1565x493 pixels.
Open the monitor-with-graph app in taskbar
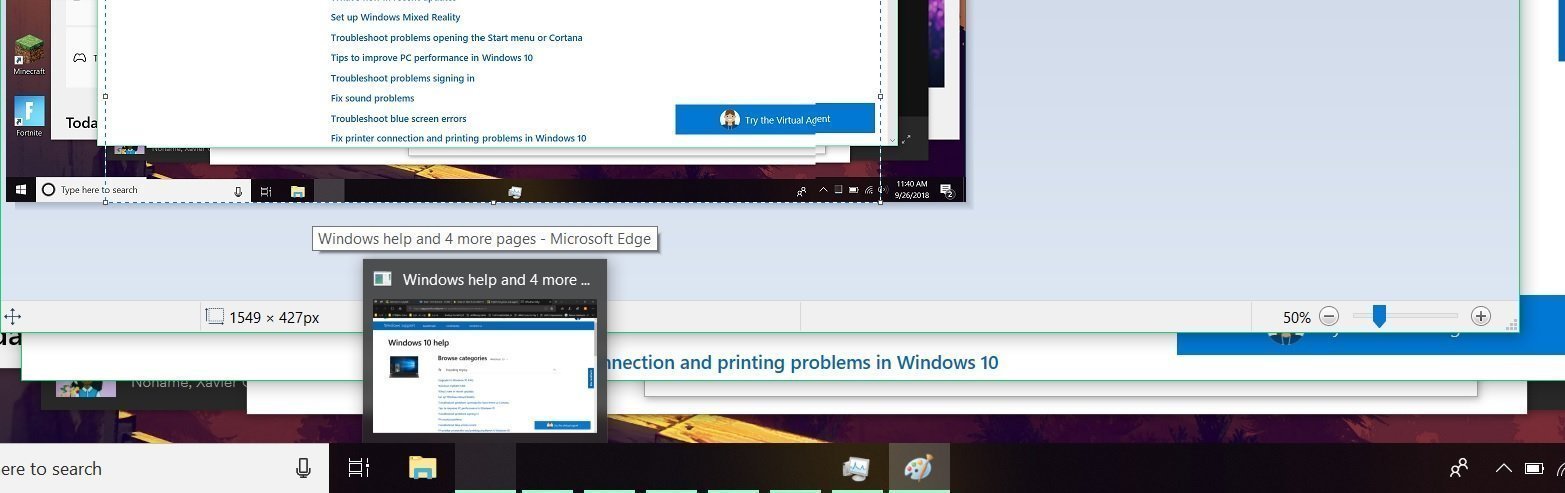[x=856, y=468]
